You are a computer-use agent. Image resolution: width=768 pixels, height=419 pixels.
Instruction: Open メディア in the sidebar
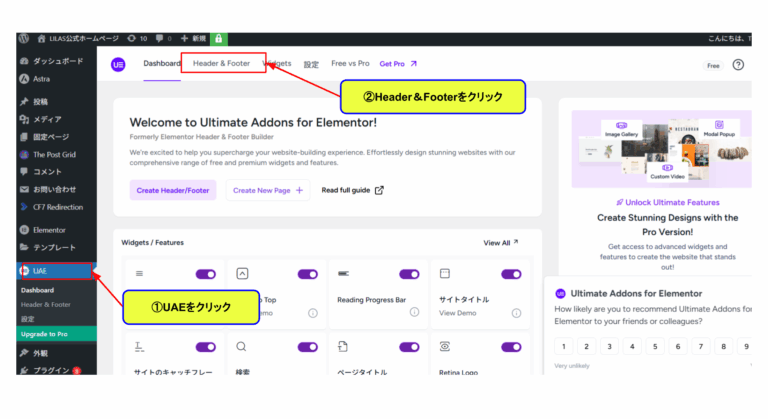pyautogui.click(x=56, y=120)
